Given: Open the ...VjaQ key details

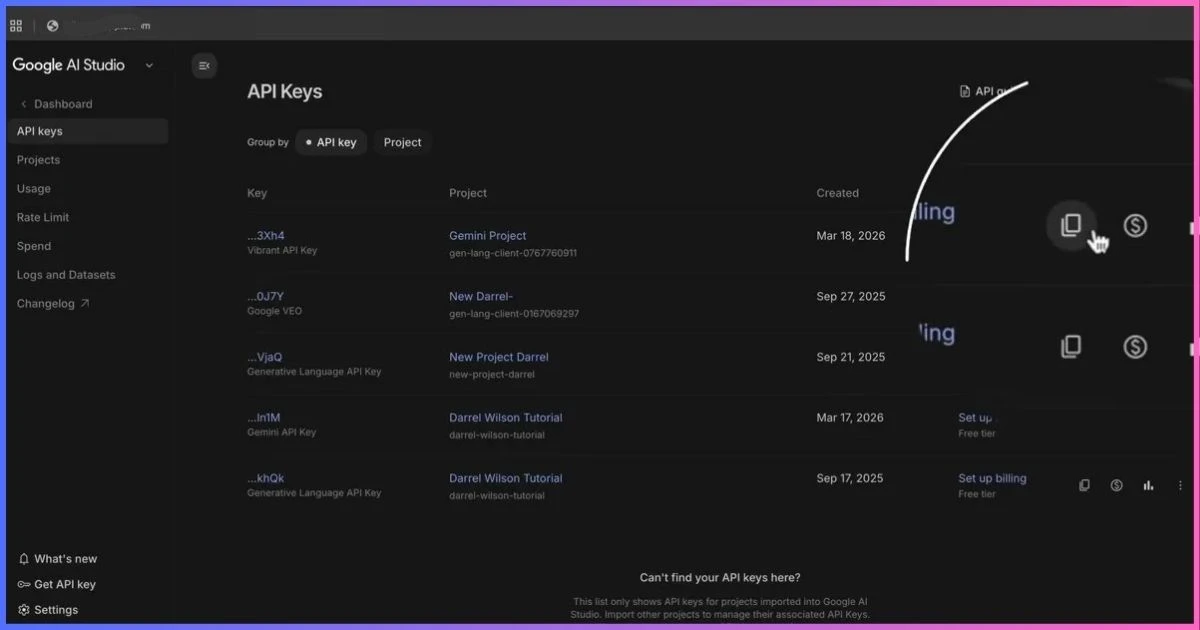Looking at the screenshot, I should click(x=265, y=357).
